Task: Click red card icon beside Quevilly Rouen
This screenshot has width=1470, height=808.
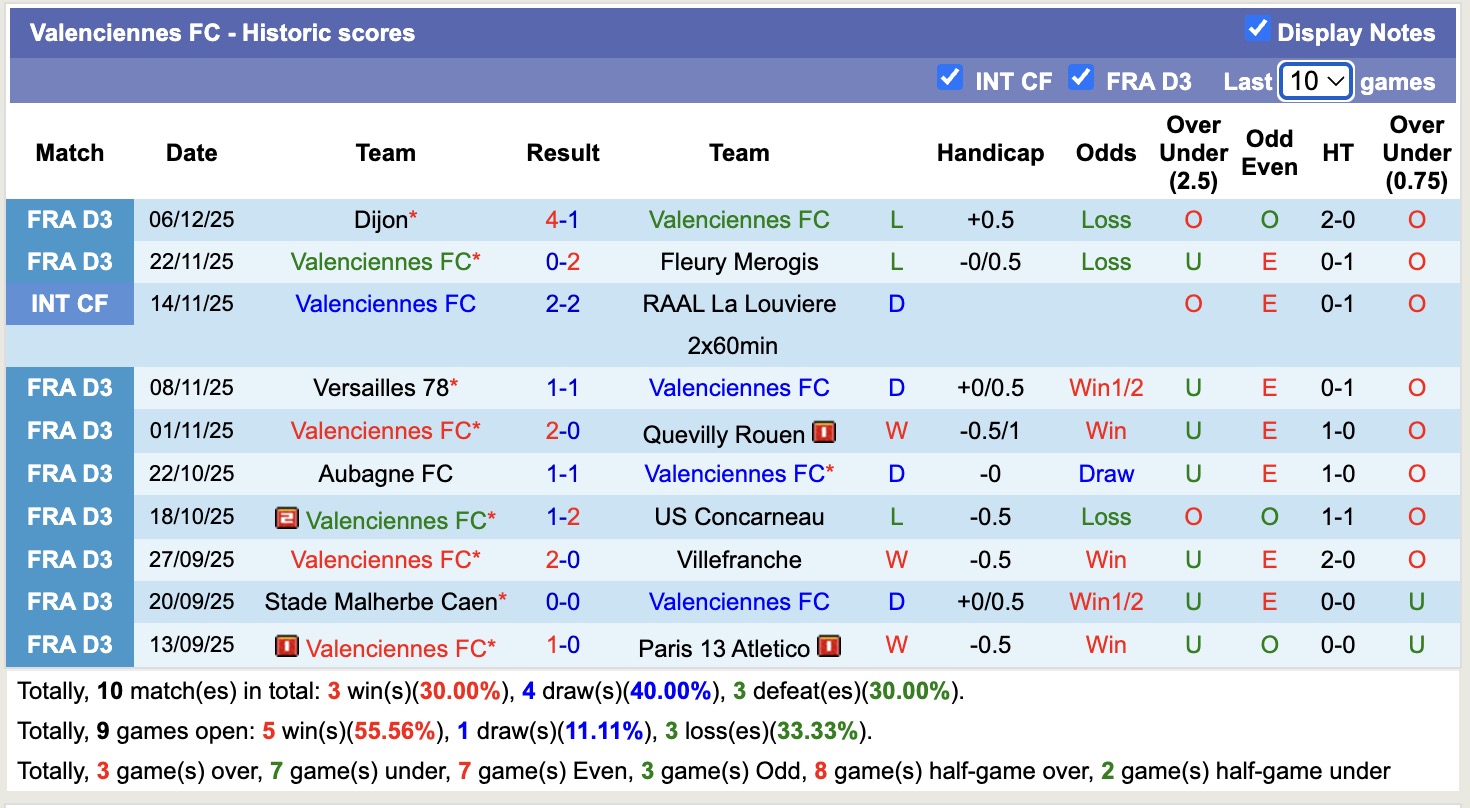Action: tap(825, 432)
